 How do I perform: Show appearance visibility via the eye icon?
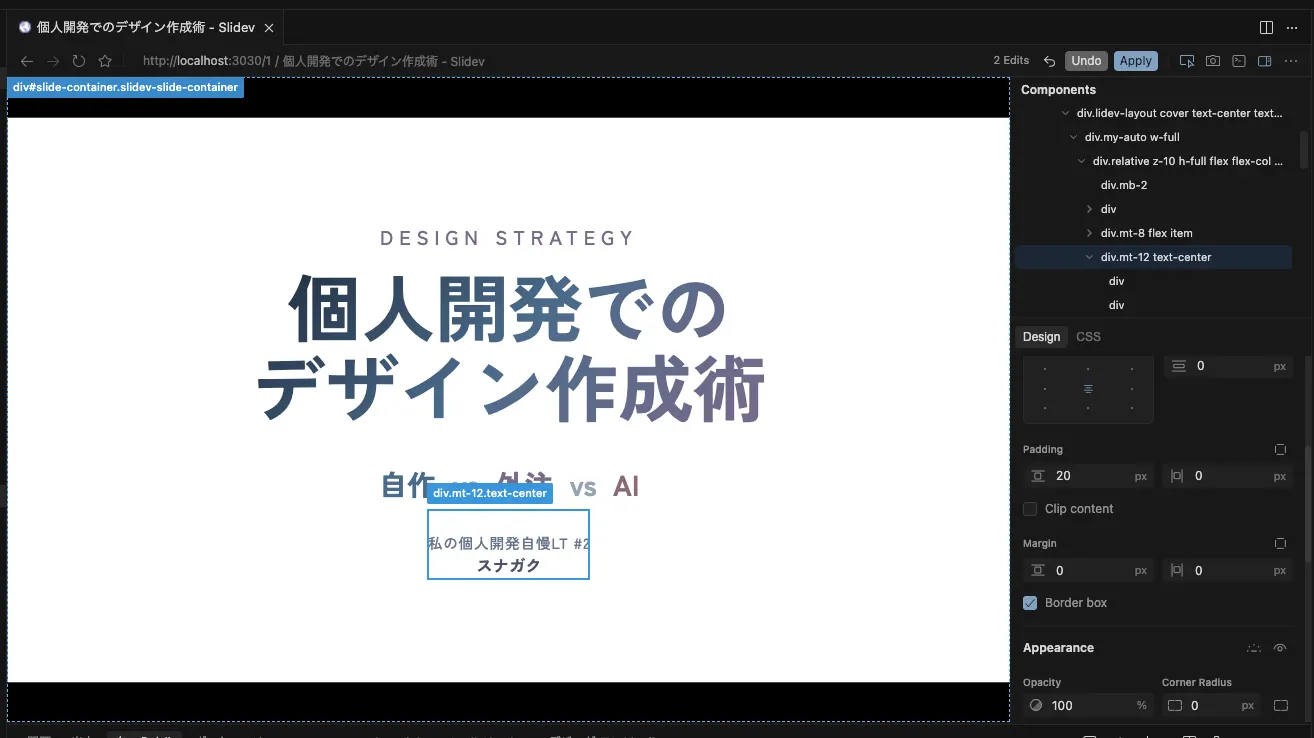pyautogui.click(x=1281, y=648)
